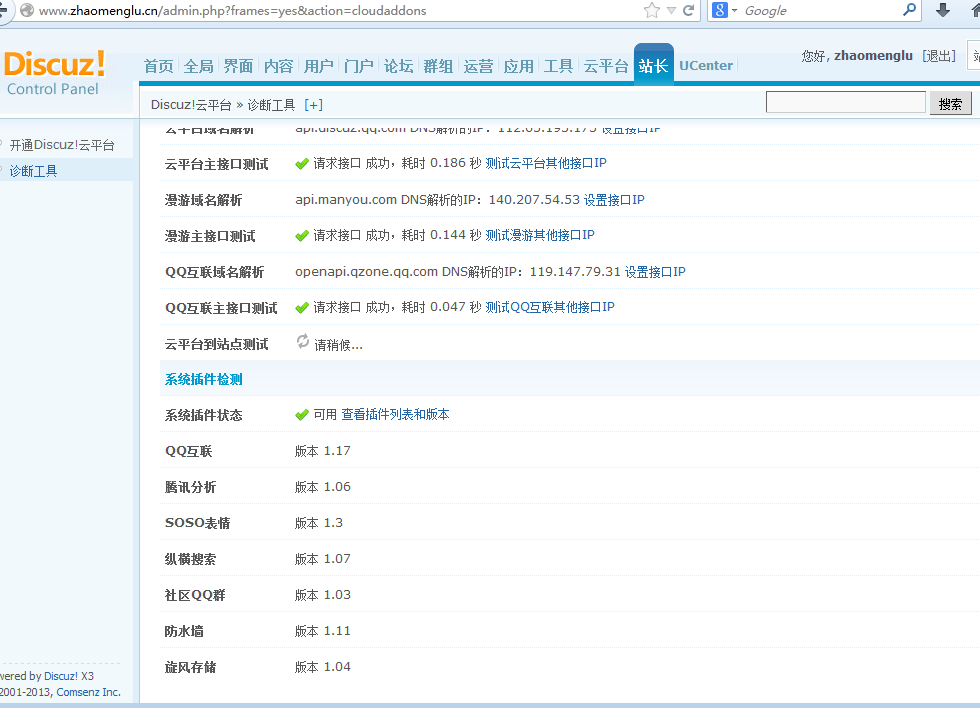980x708 pixels.
Task: Click the URL in the address bar
Action: [232, 11]
